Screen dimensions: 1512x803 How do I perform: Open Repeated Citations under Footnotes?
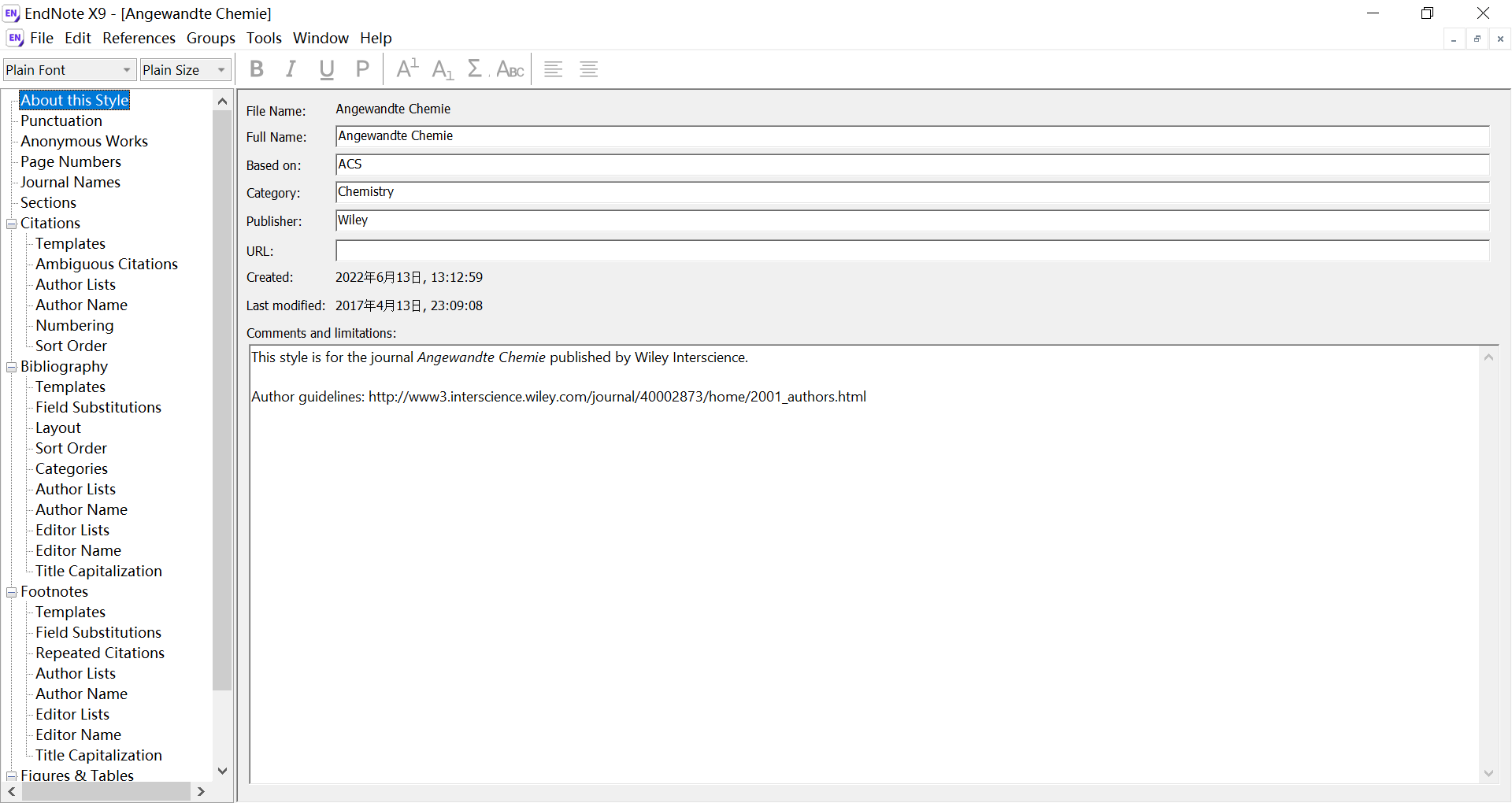pyautogui.click(x=100, y=653)
